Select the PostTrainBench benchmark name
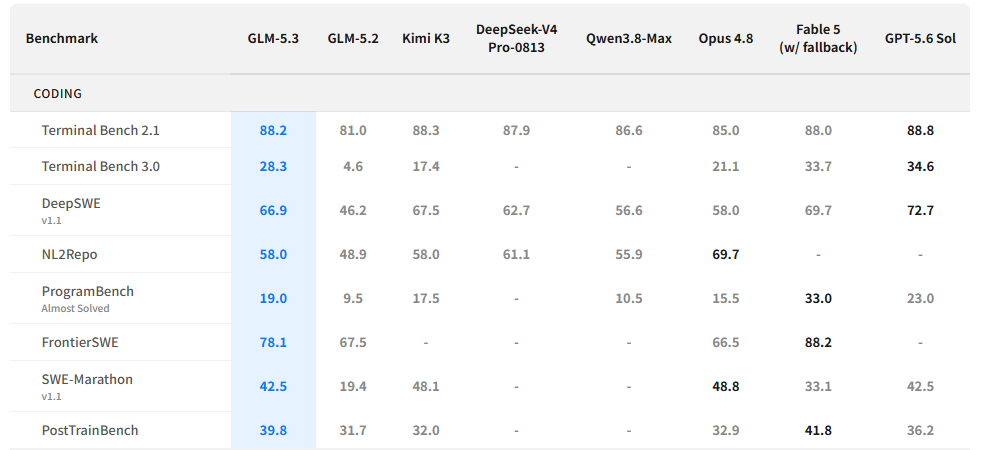982x450 pixels. point(90,430)
